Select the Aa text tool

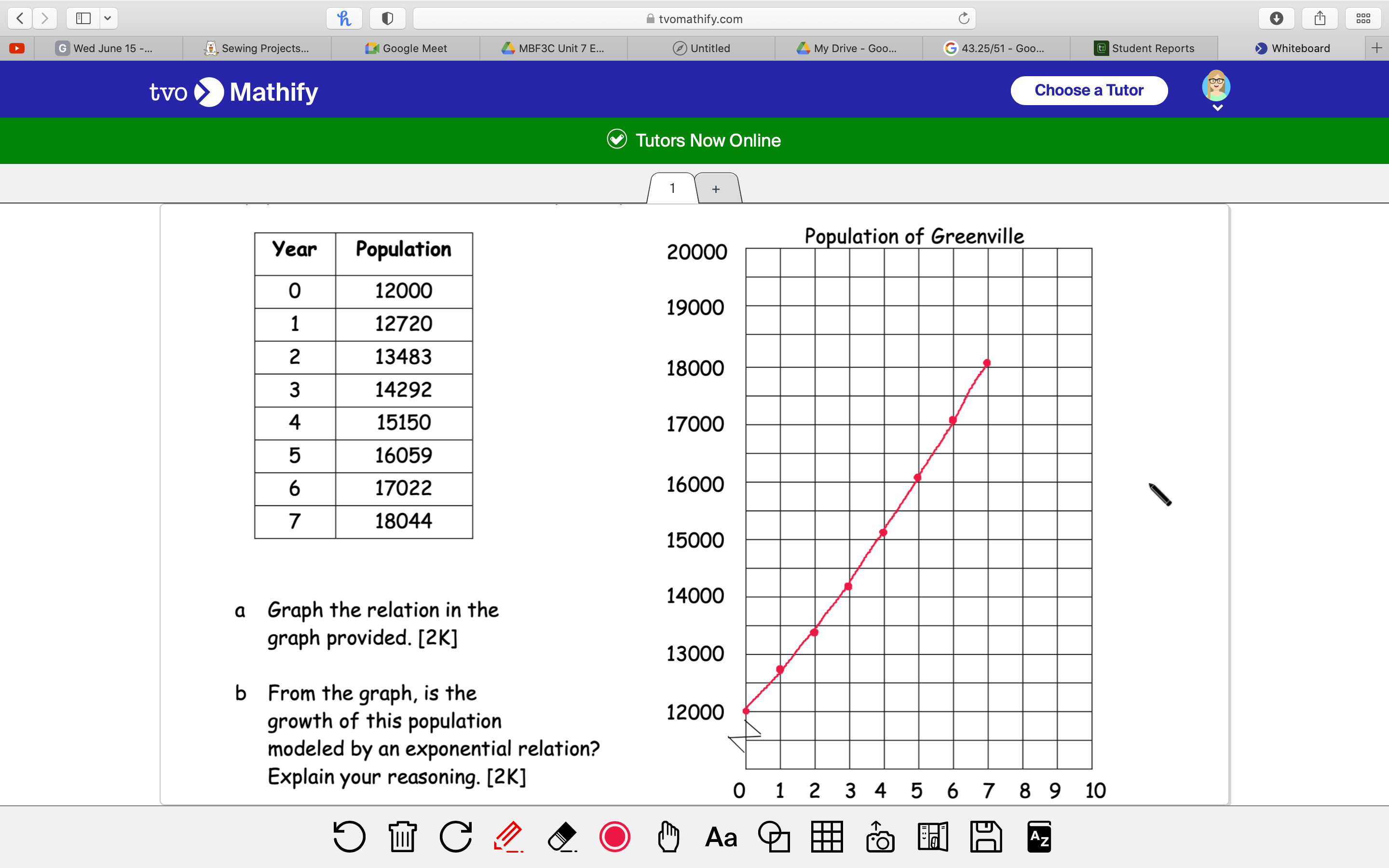click(x=721, y=837)
